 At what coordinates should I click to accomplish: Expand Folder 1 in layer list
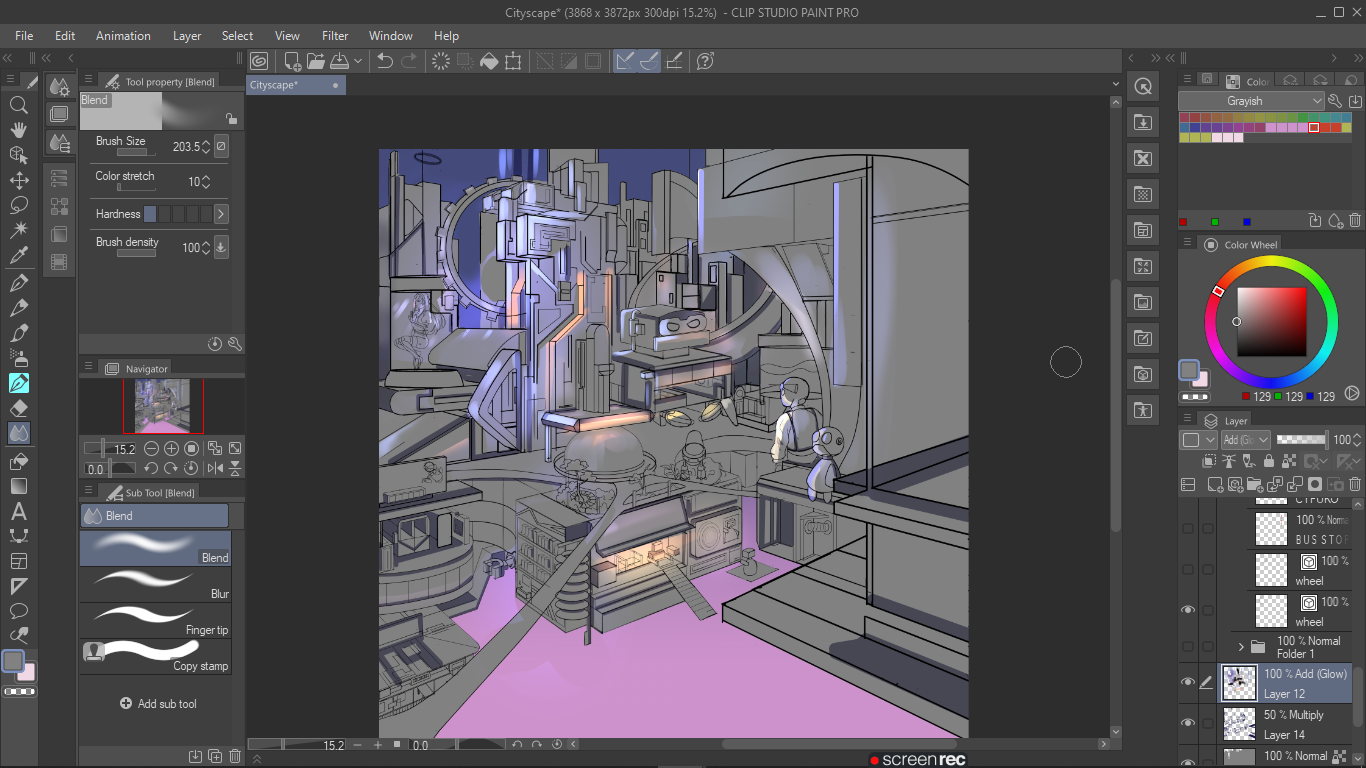click(x=1241, y=647)
